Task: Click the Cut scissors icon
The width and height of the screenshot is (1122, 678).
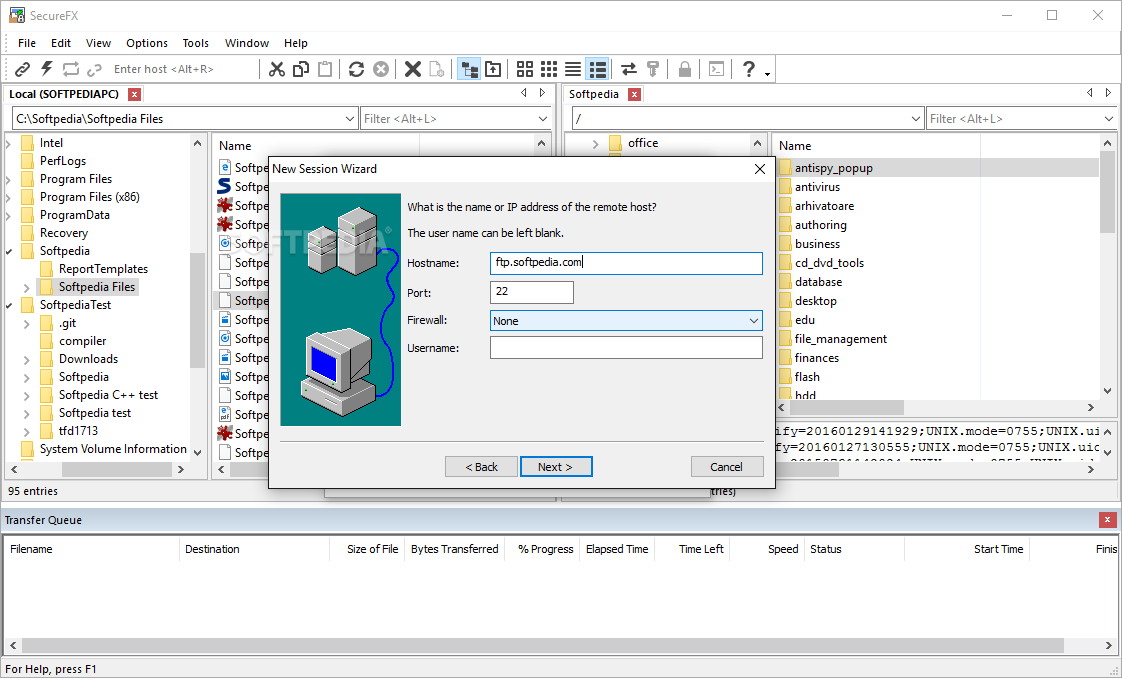Action: 276,69
